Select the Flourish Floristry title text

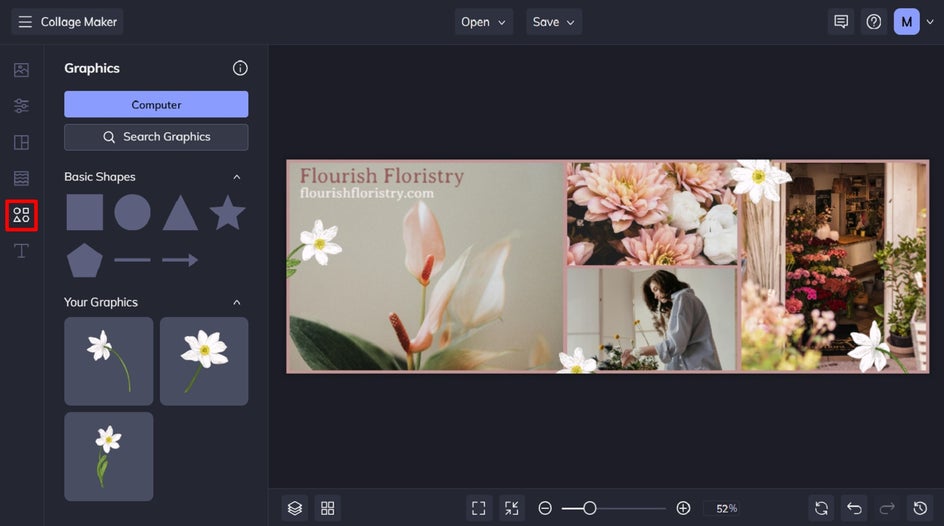pyautogui.click(x=382, y=176)
